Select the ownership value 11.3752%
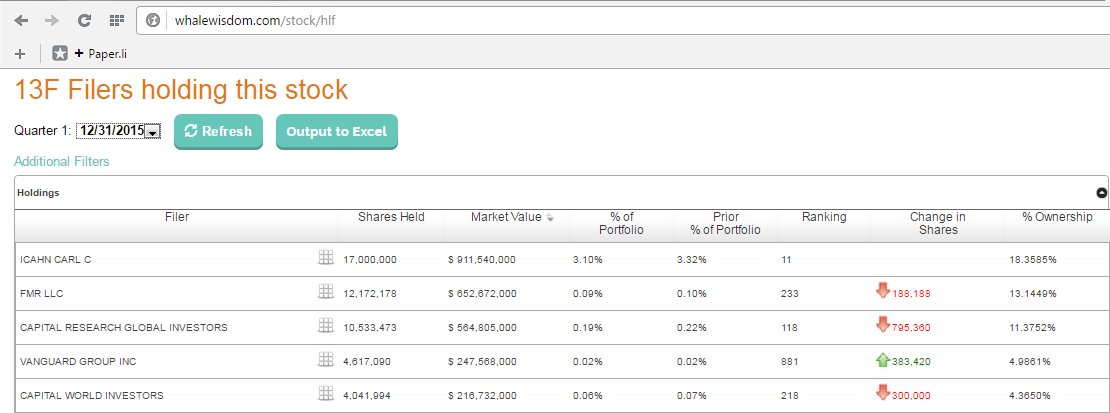 pyautogui.click(x=1033, y=327)
